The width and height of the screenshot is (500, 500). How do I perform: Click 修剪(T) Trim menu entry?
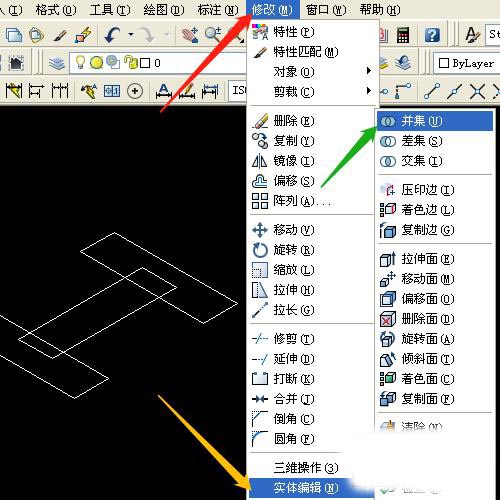[312, 339]
